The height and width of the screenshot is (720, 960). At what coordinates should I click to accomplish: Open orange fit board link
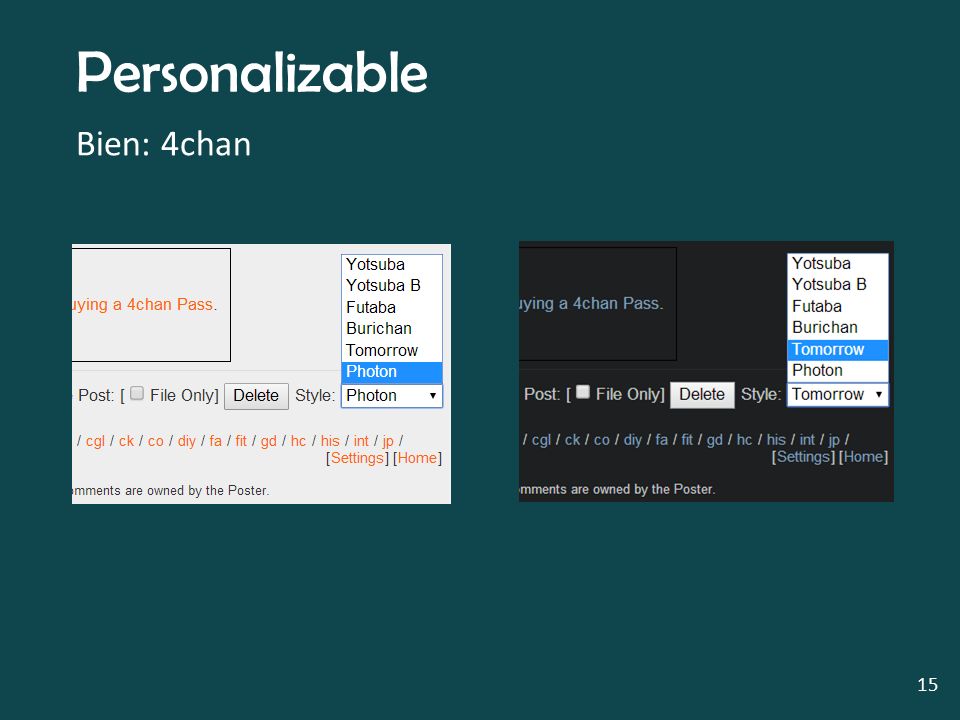[241, 441]
